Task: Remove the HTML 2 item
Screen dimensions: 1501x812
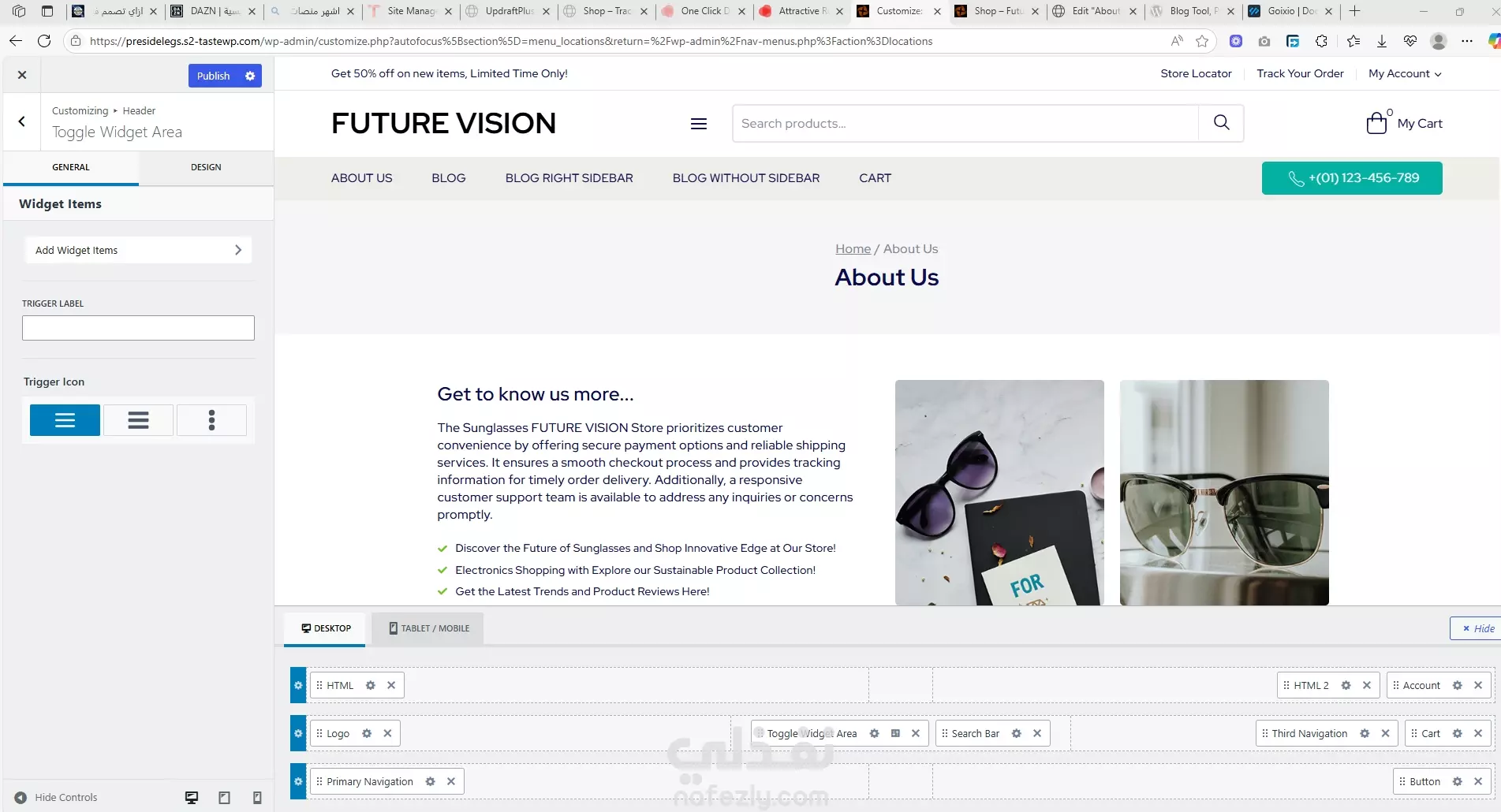Action: [x=1367, y=685]
